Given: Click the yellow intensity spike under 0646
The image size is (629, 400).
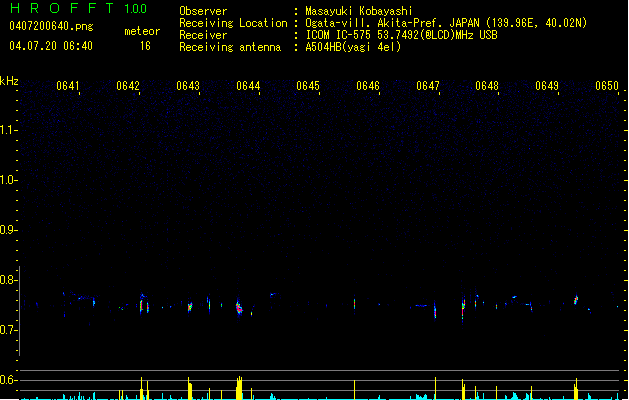Looking at the screenshot, I should (x=354, y=390).
